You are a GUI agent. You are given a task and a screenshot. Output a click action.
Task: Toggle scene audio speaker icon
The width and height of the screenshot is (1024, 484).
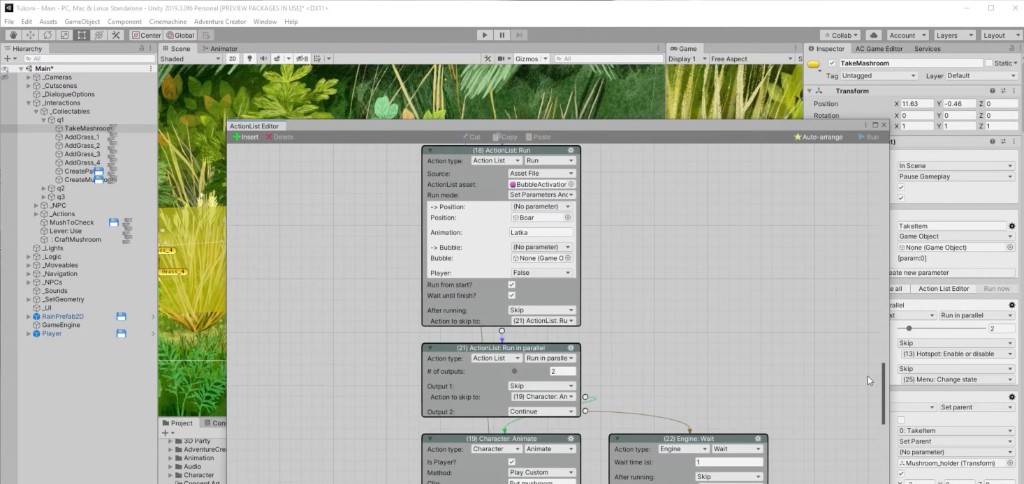263,59
